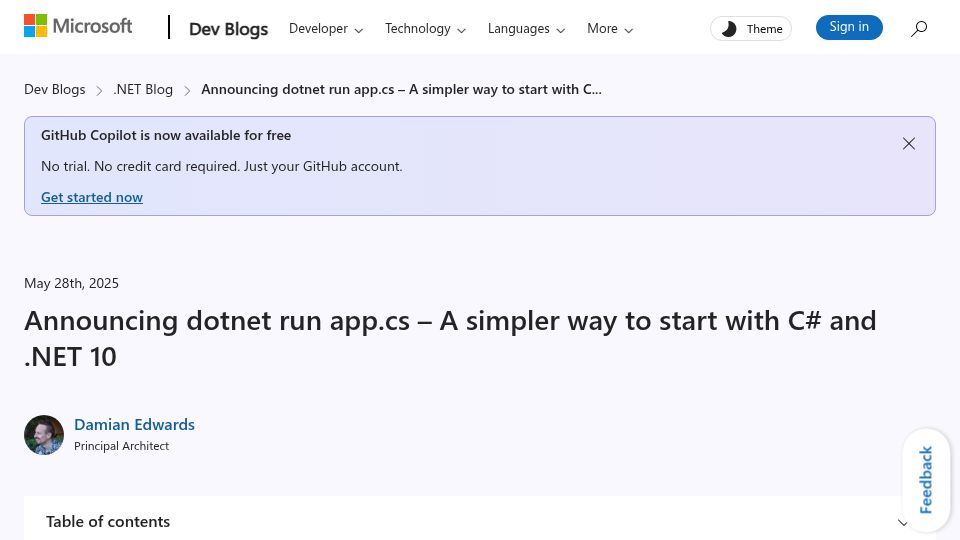This screenshot has width=960, height=540.
Task: Click the 'No trial. No credit card' text
Action: tap(222, 167)
